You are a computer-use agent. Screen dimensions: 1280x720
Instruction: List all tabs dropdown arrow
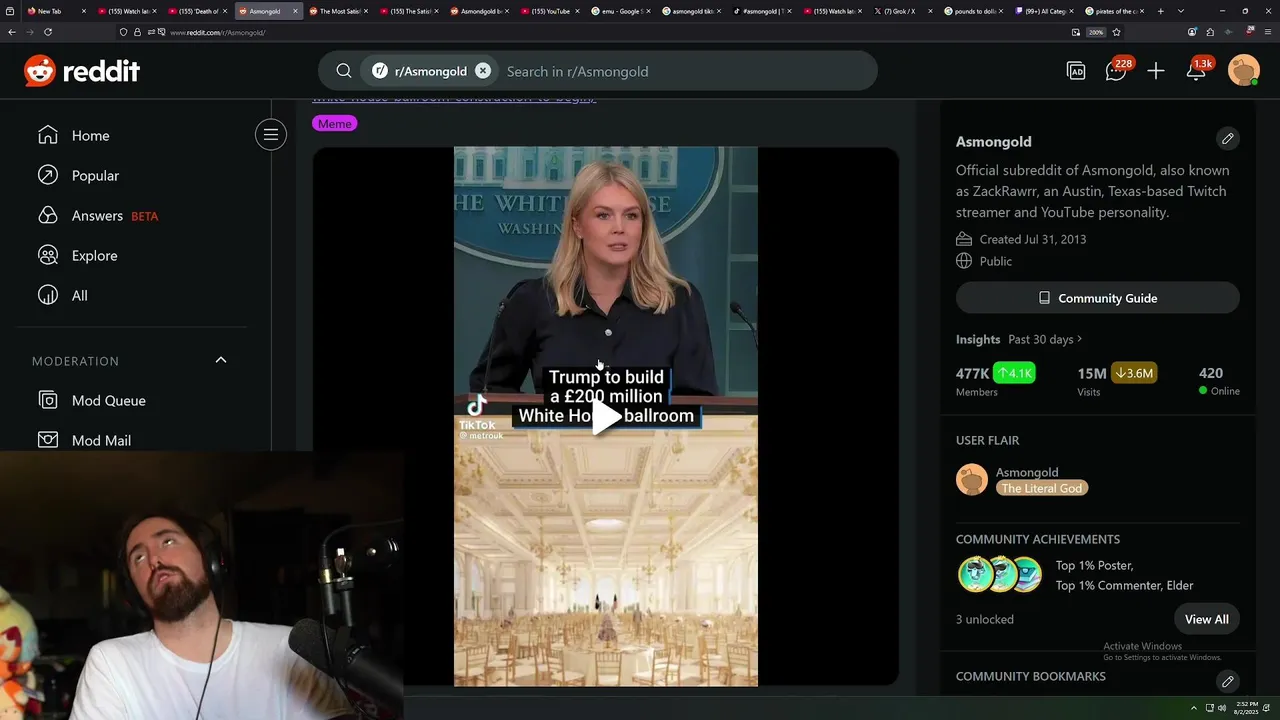coord(1181,11)
